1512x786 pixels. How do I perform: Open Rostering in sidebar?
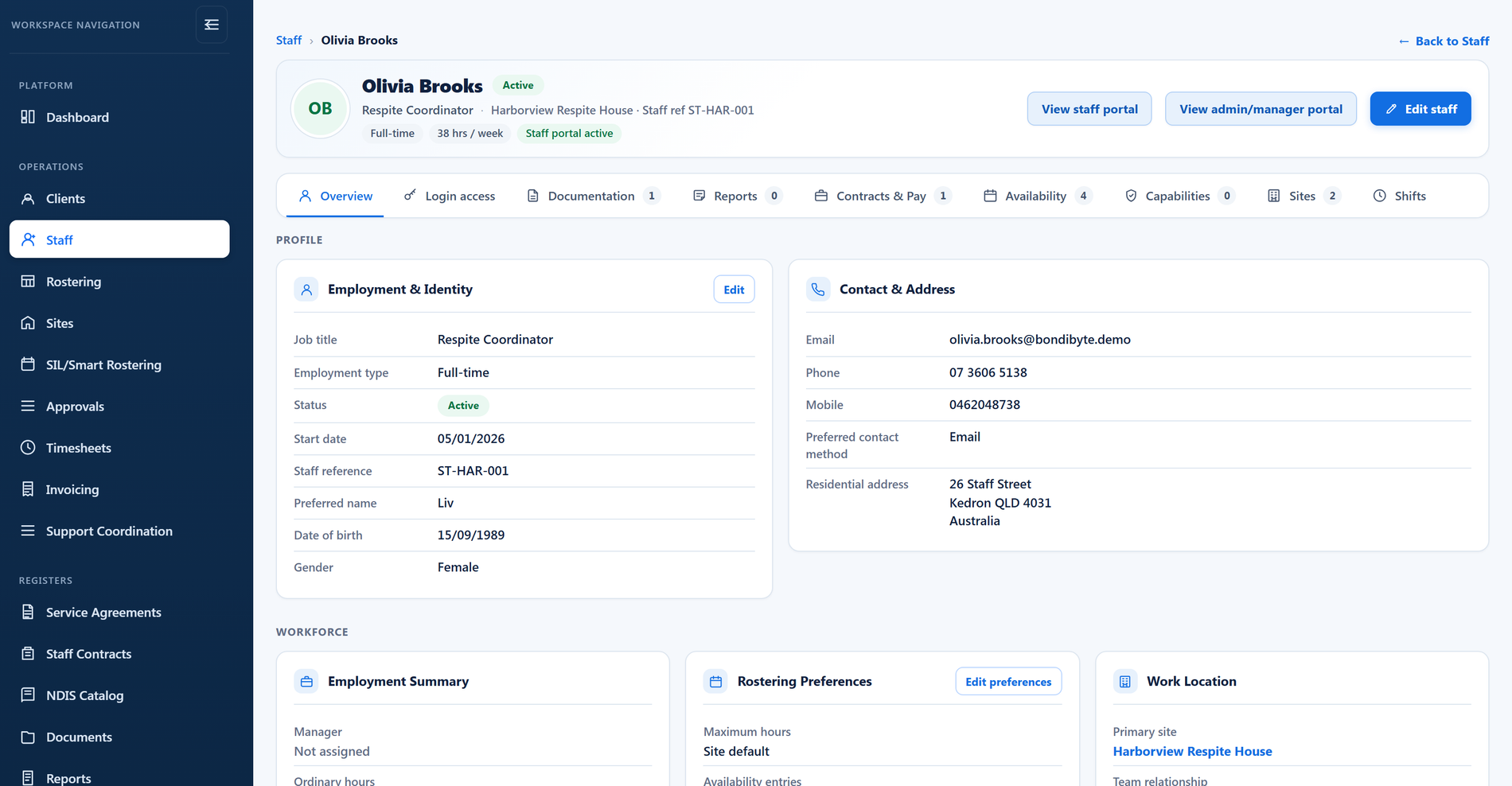pyautogui.click(x=119, y=282)
